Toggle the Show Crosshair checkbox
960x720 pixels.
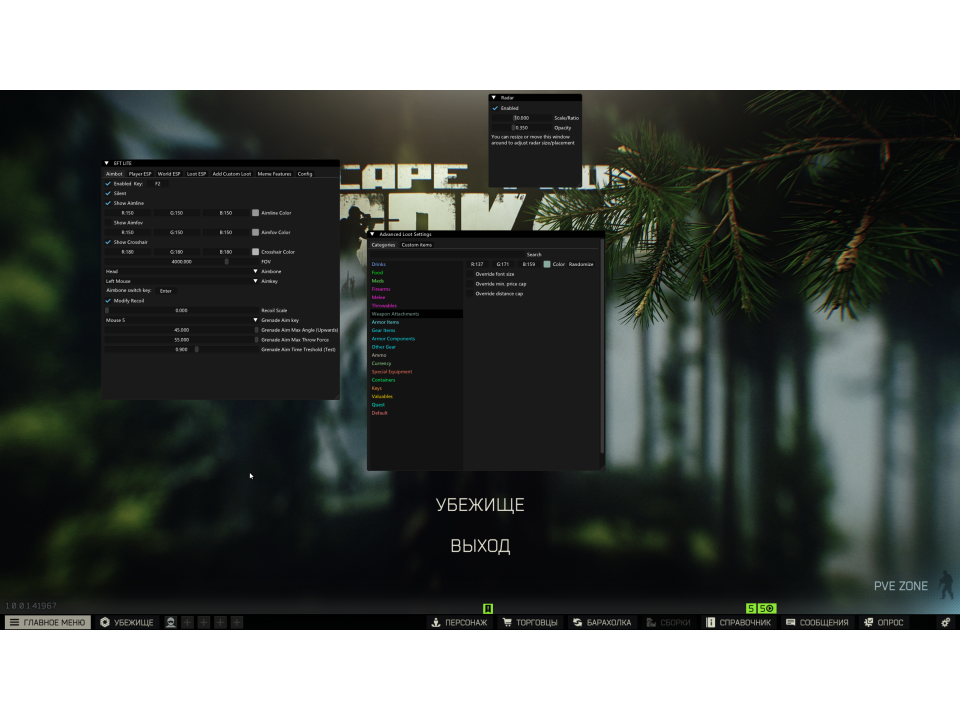pyautogui.click(x=108, y=242)
